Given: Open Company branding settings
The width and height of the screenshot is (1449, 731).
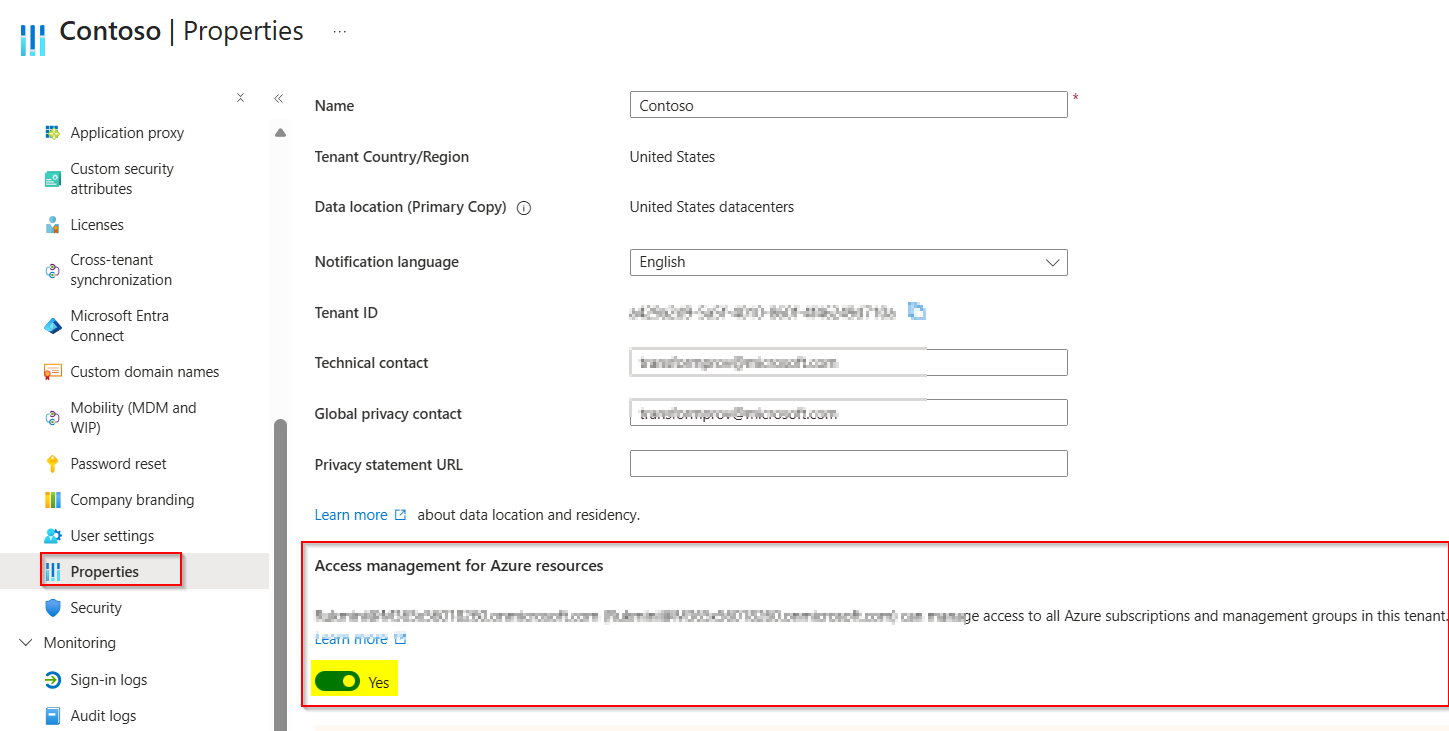Looking at the screenshot, I should (132, 500).
